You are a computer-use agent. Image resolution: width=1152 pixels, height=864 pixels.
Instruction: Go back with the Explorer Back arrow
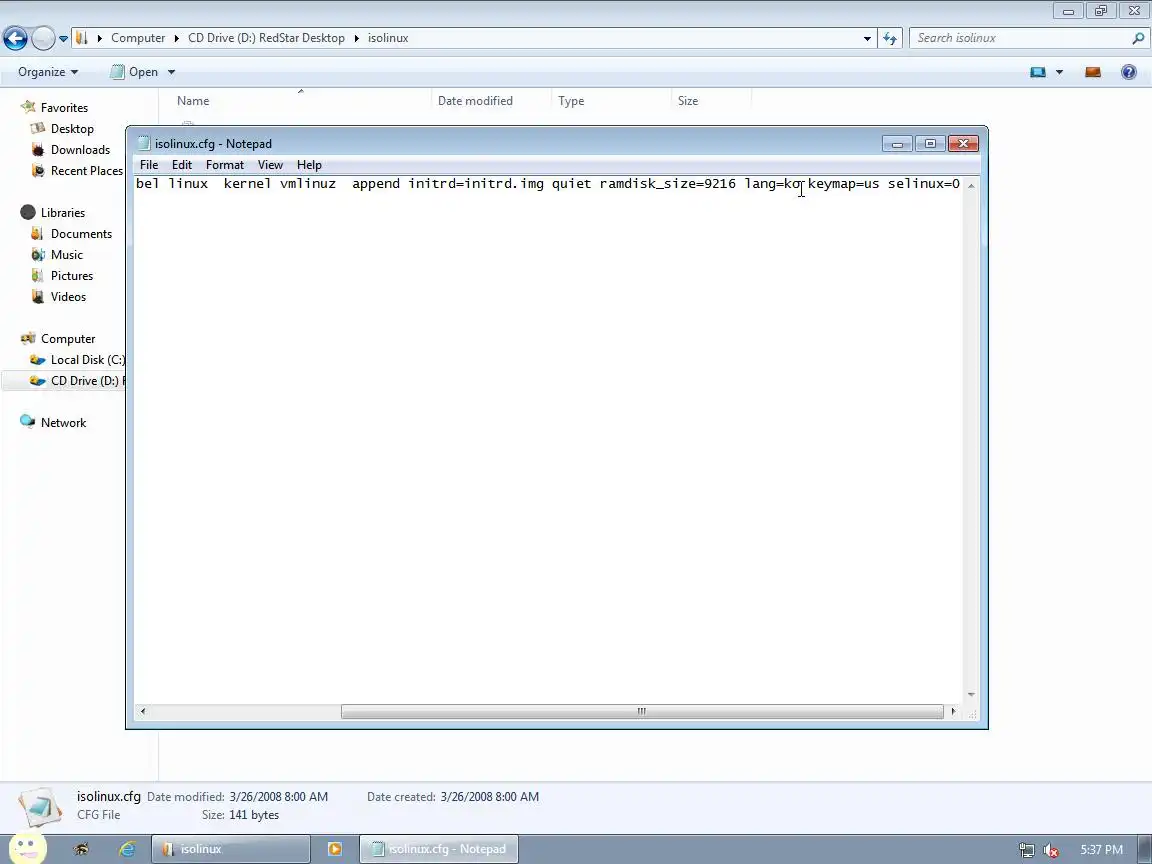pyautogui.click(x=15, y=38)
